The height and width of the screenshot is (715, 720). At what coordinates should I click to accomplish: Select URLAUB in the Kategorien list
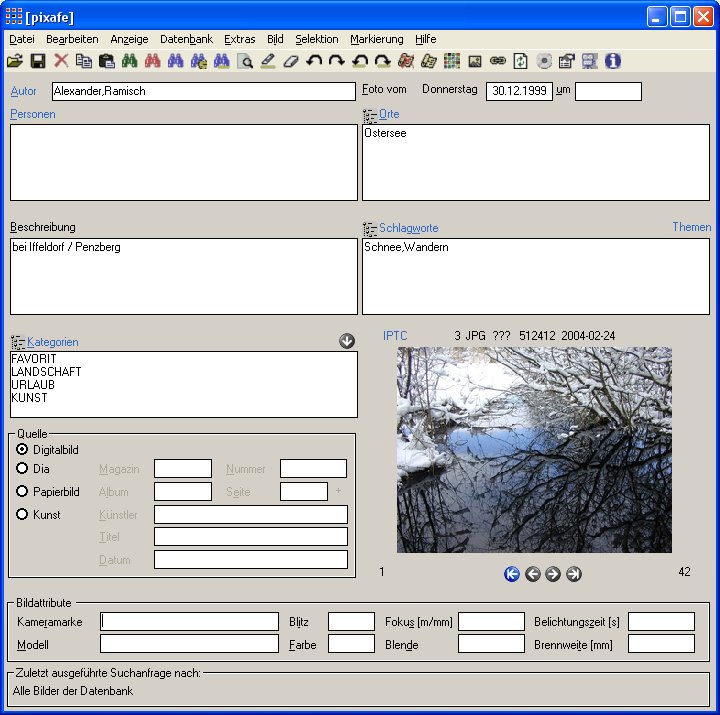[33, 384]
